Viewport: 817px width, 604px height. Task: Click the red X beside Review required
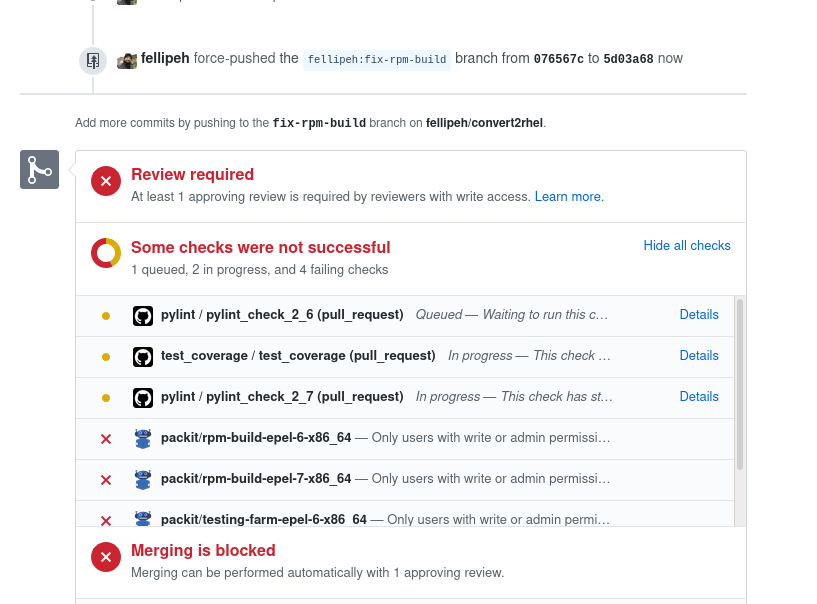(x=106, y=181)
